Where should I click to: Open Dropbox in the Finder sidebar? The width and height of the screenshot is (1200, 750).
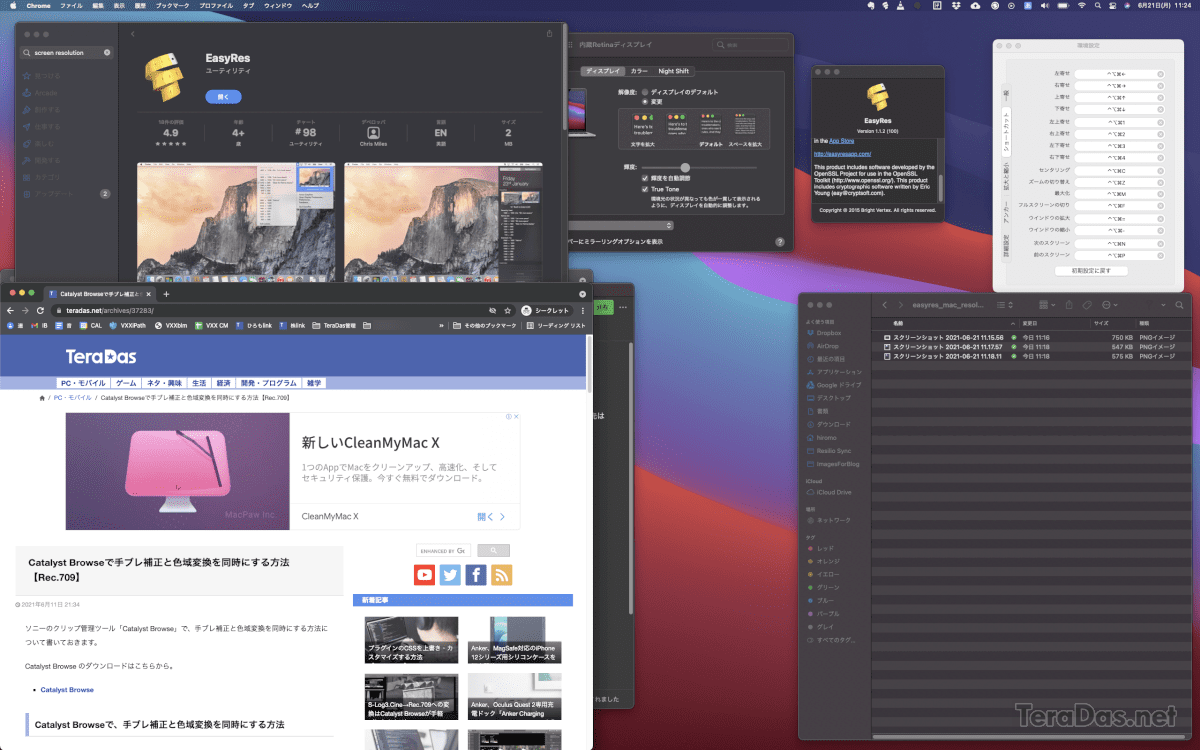(x=829, y=333)
